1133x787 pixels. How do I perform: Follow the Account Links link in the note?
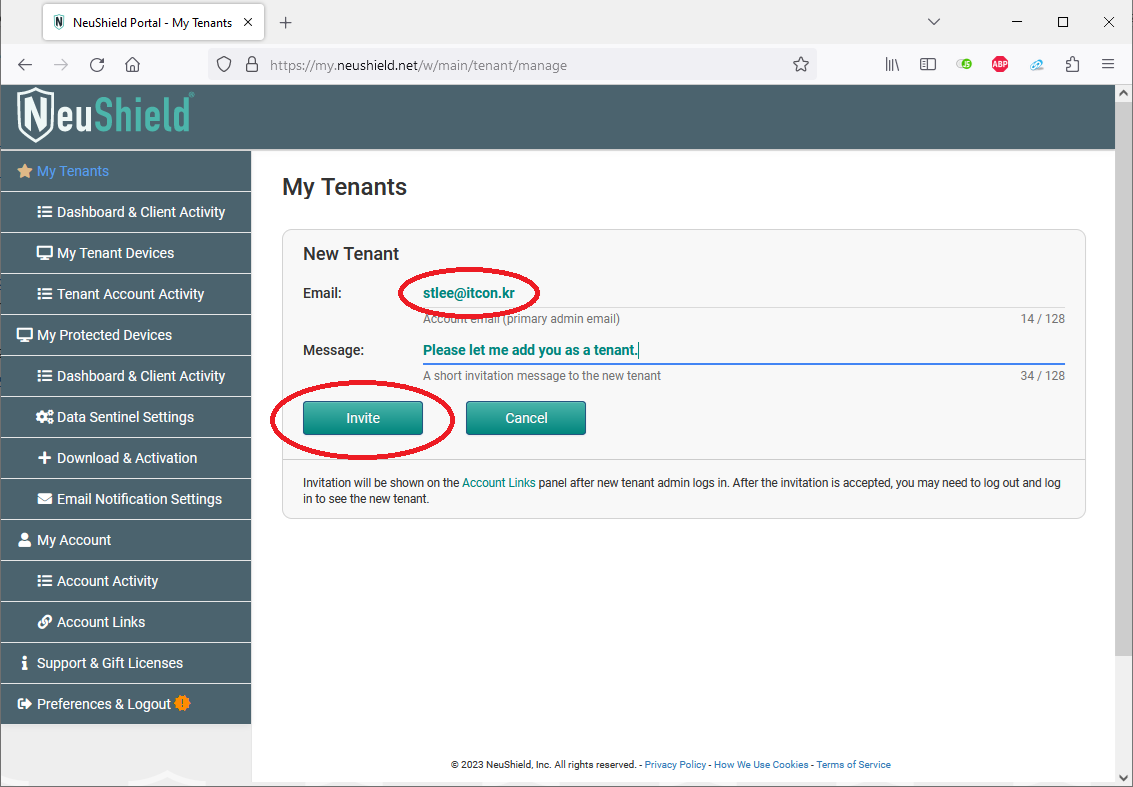point(499,483)
